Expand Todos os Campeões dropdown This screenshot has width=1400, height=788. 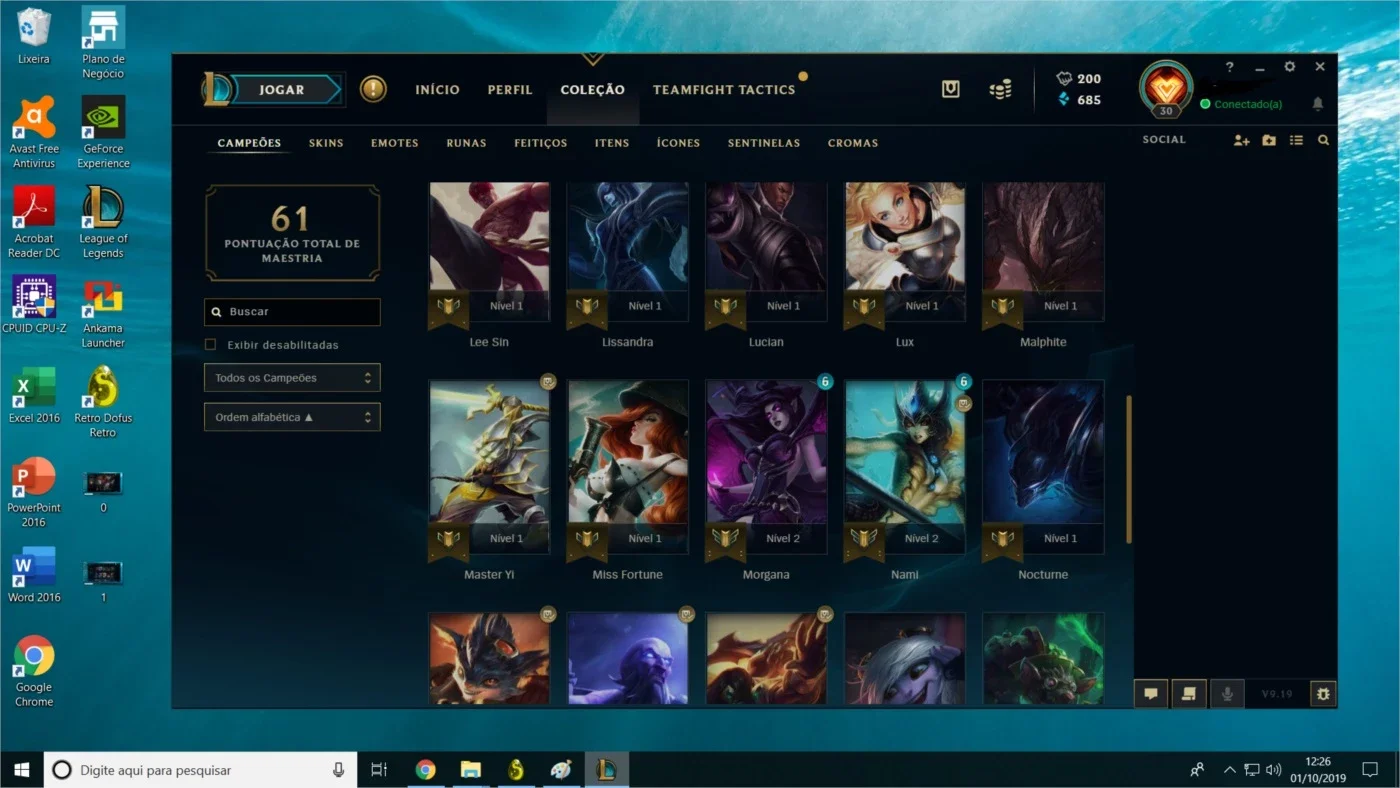292,378
